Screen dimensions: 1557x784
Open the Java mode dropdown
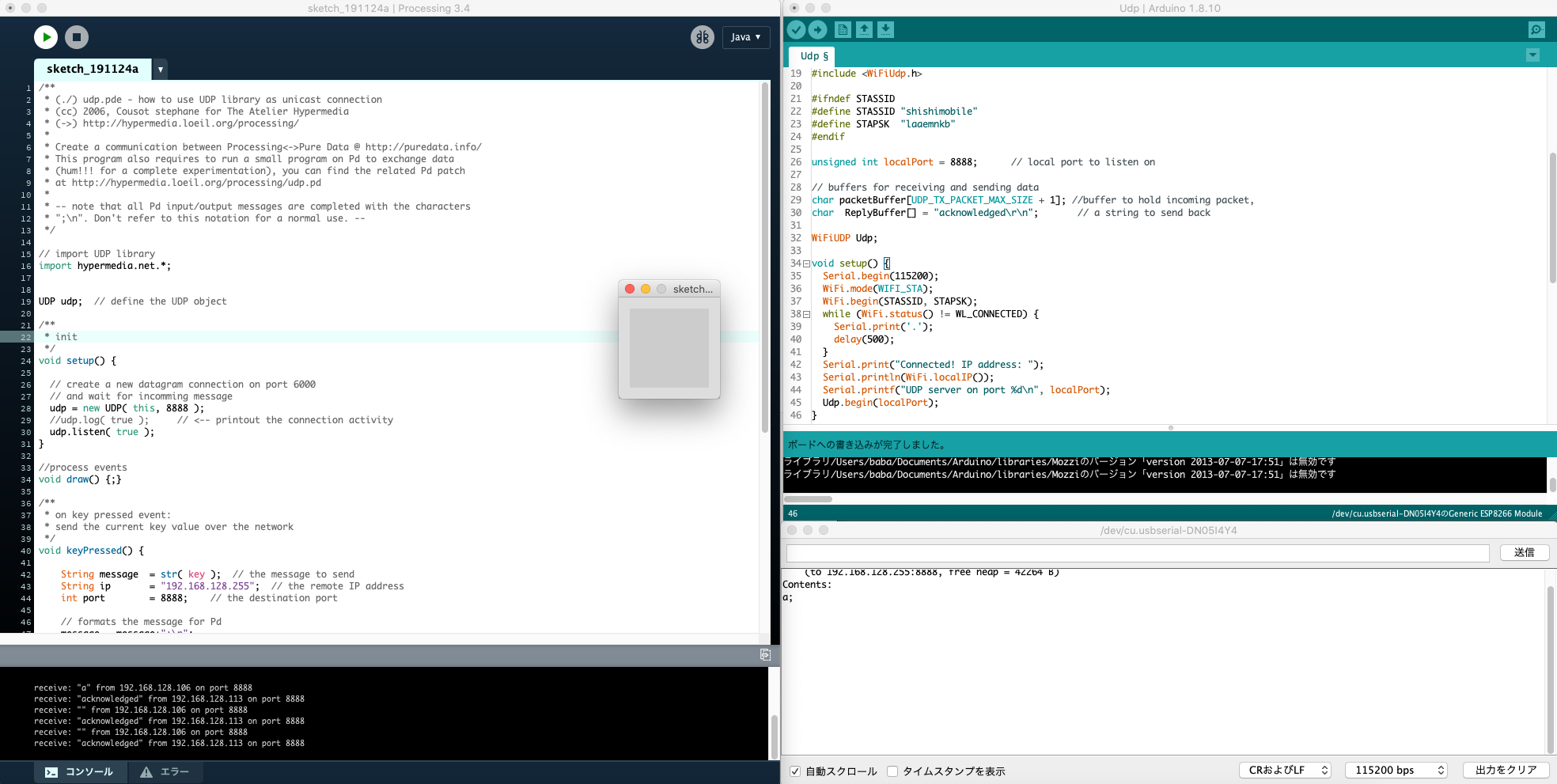[x=745, y=37]
